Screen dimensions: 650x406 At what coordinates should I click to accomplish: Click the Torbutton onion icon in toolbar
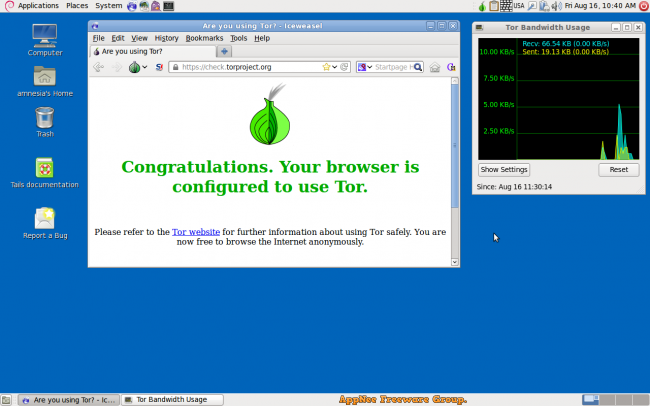(134, 67)
